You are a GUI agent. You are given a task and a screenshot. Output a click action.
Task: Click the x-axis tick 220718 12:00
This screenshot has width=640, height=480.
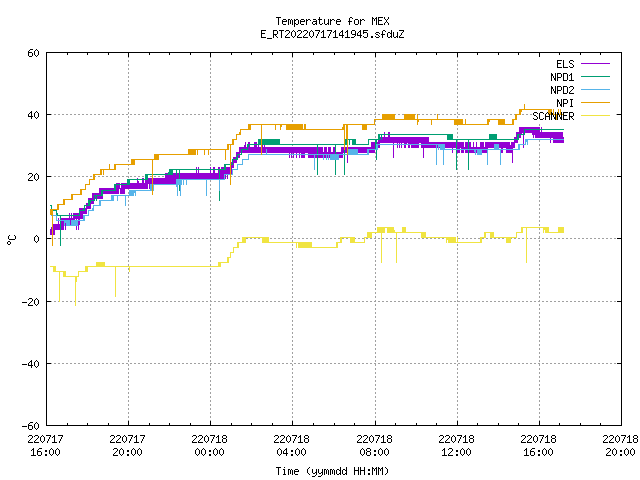(456, 446)
